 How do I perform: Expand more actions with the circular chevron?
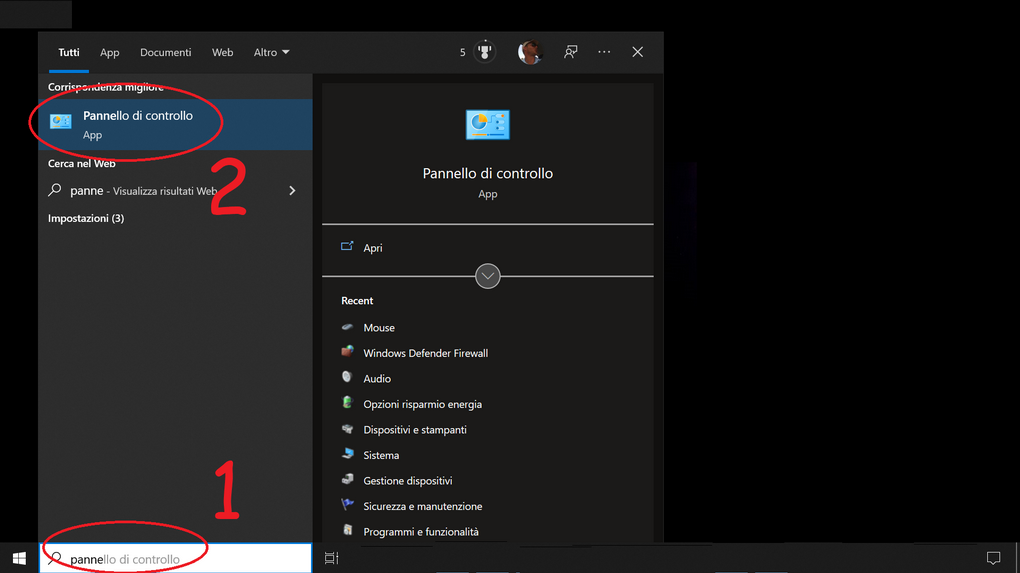[488, 276]
